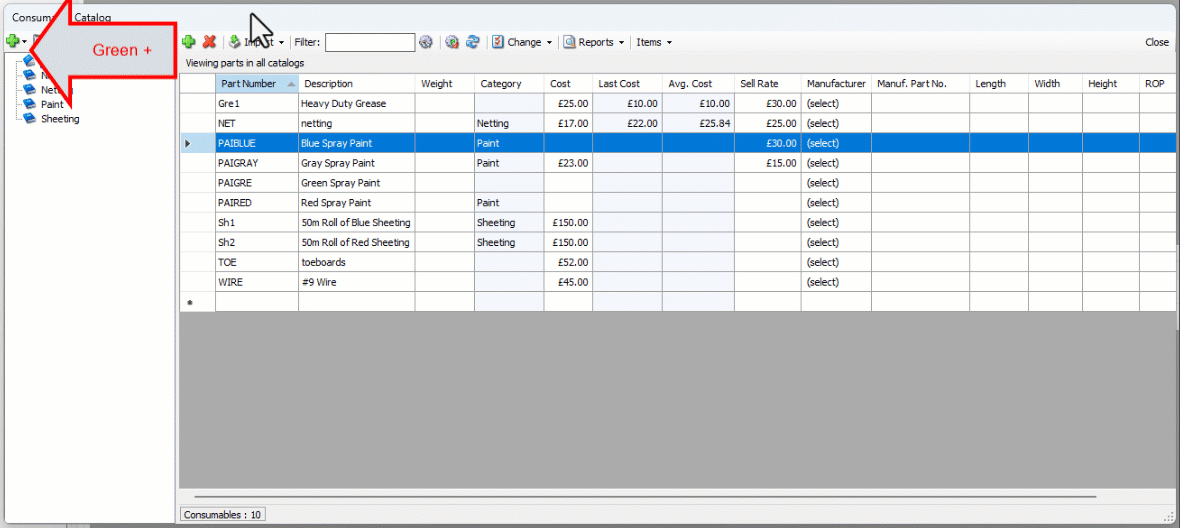Click the green plus beside the red X
This screenshot has height=528, width=1180.
pos(188,42)
